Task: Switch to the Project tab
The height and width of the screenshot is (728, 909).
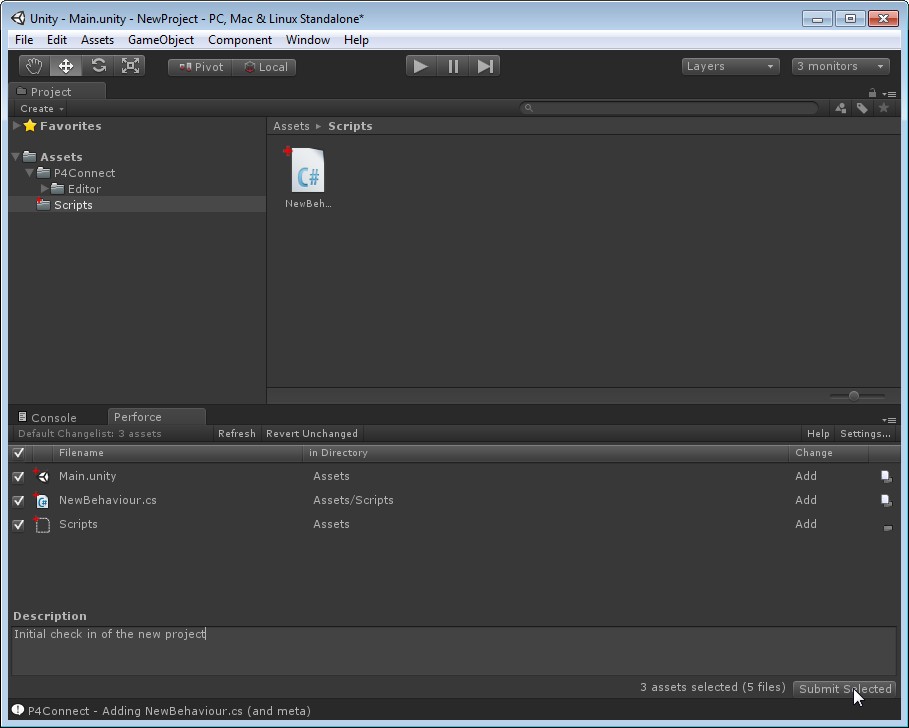Action: 57,92
